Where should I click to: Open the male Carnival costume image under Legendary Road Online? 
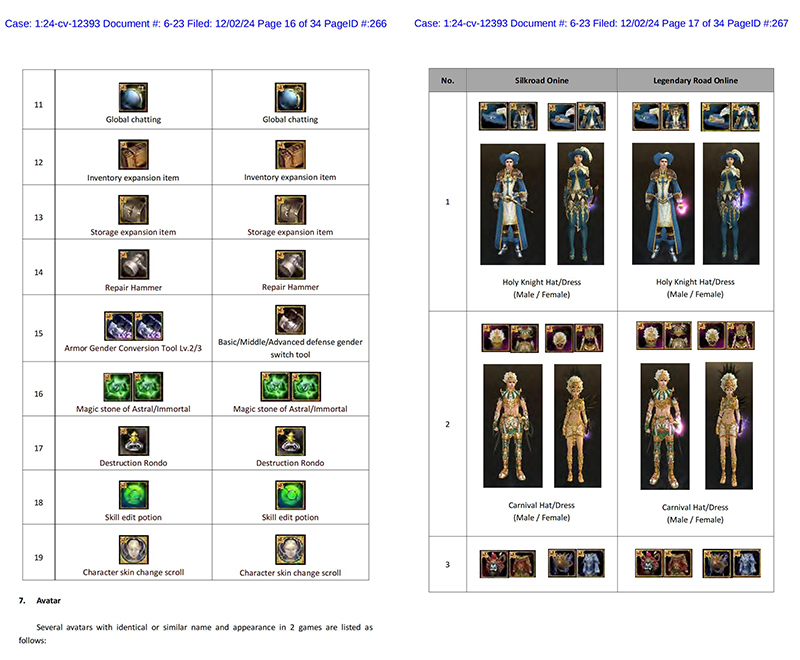click(665, 426)
